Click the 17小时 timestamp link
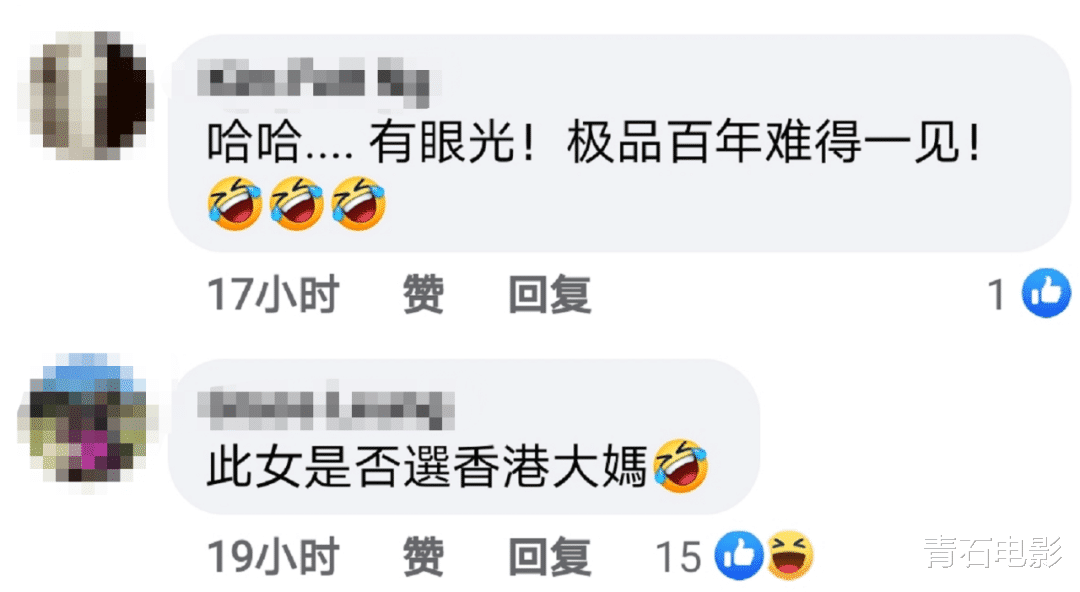 pos(273,294)
